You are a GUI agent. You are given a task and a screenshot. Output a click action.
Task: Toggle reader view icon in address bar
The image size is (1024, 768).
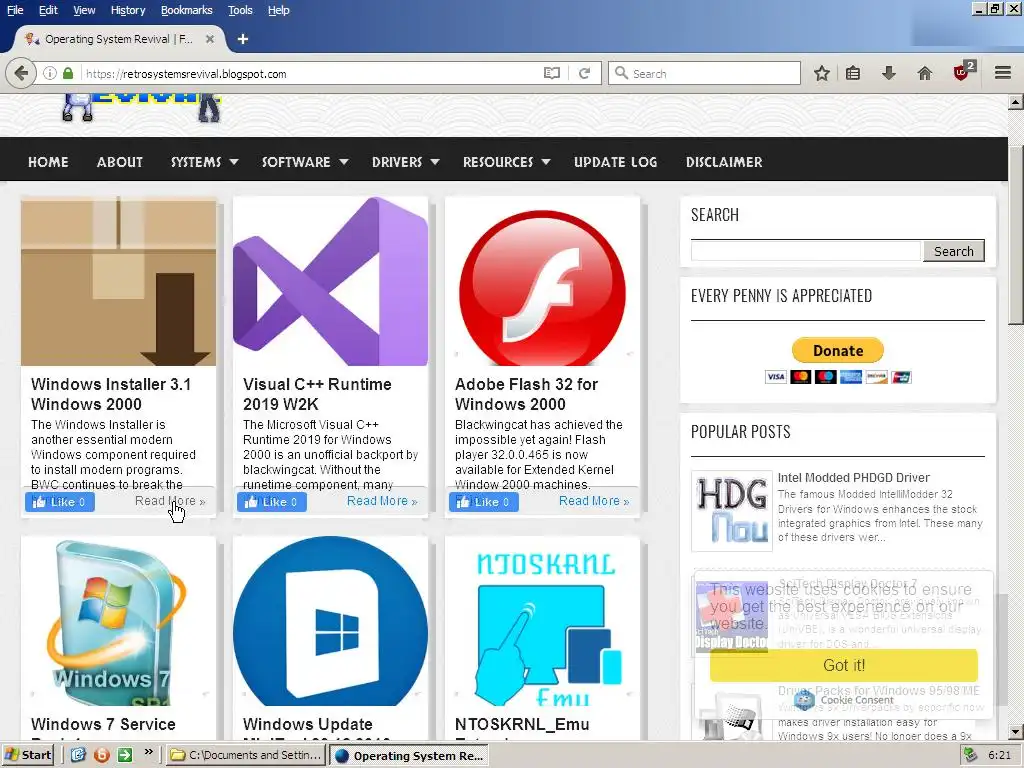point(552,73)
